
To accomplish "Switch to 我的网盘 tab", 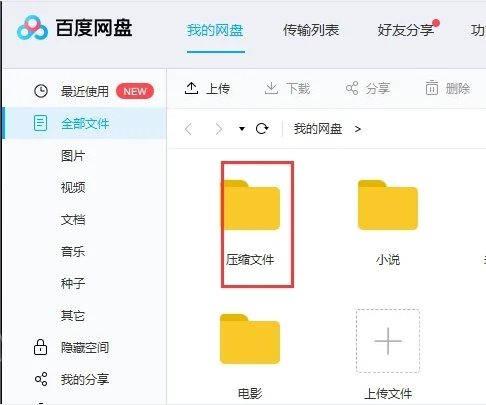I will 215,30.
